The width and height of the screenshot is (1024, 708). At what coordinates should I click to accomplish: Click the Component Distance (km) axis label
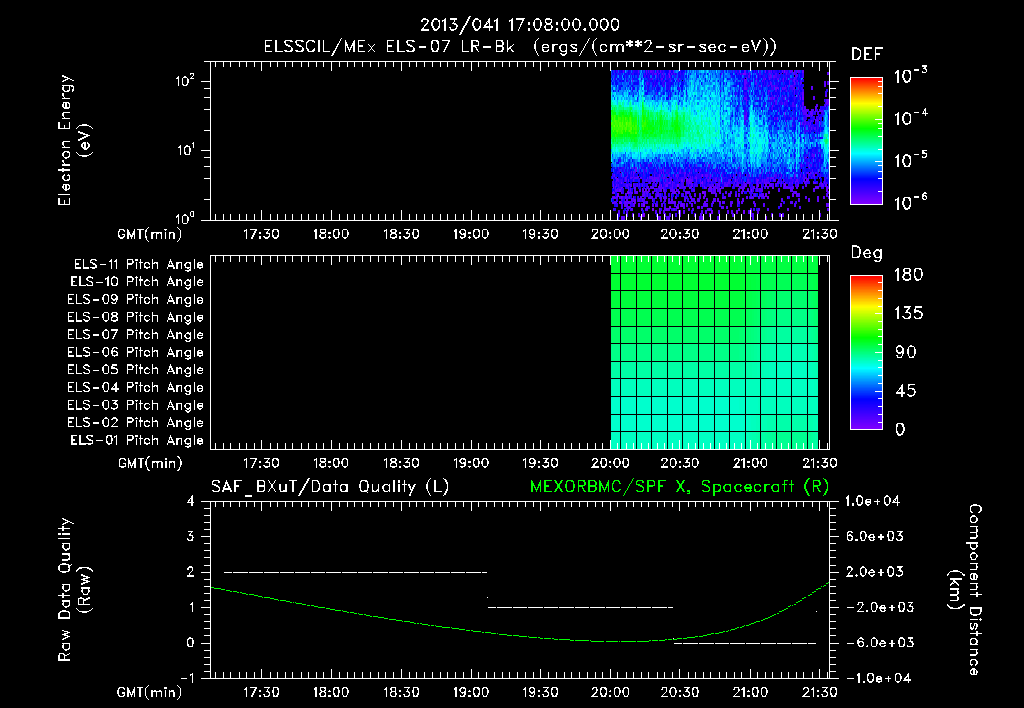(x=965, y=590)
